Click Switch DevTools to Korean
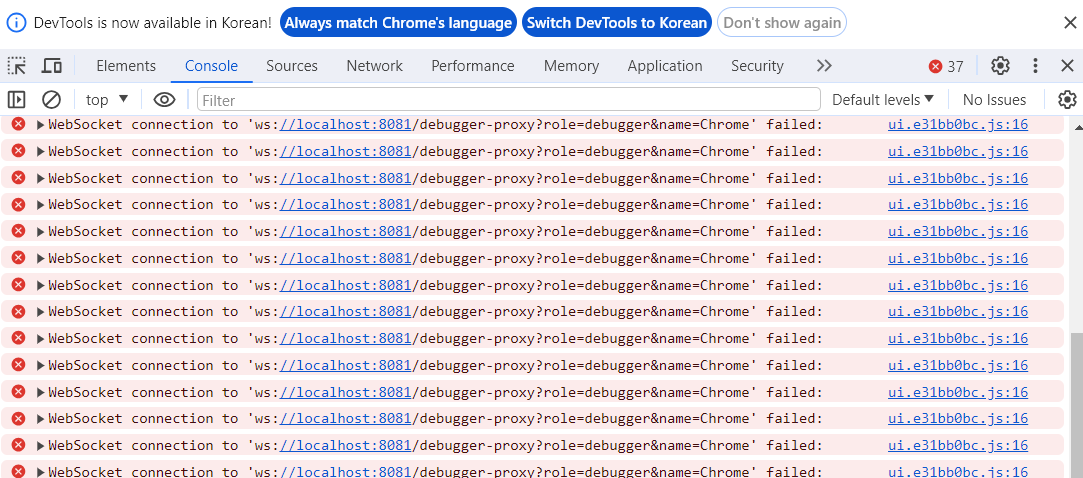This screenshot has height=478, width=1083. [x=617, y=23]
